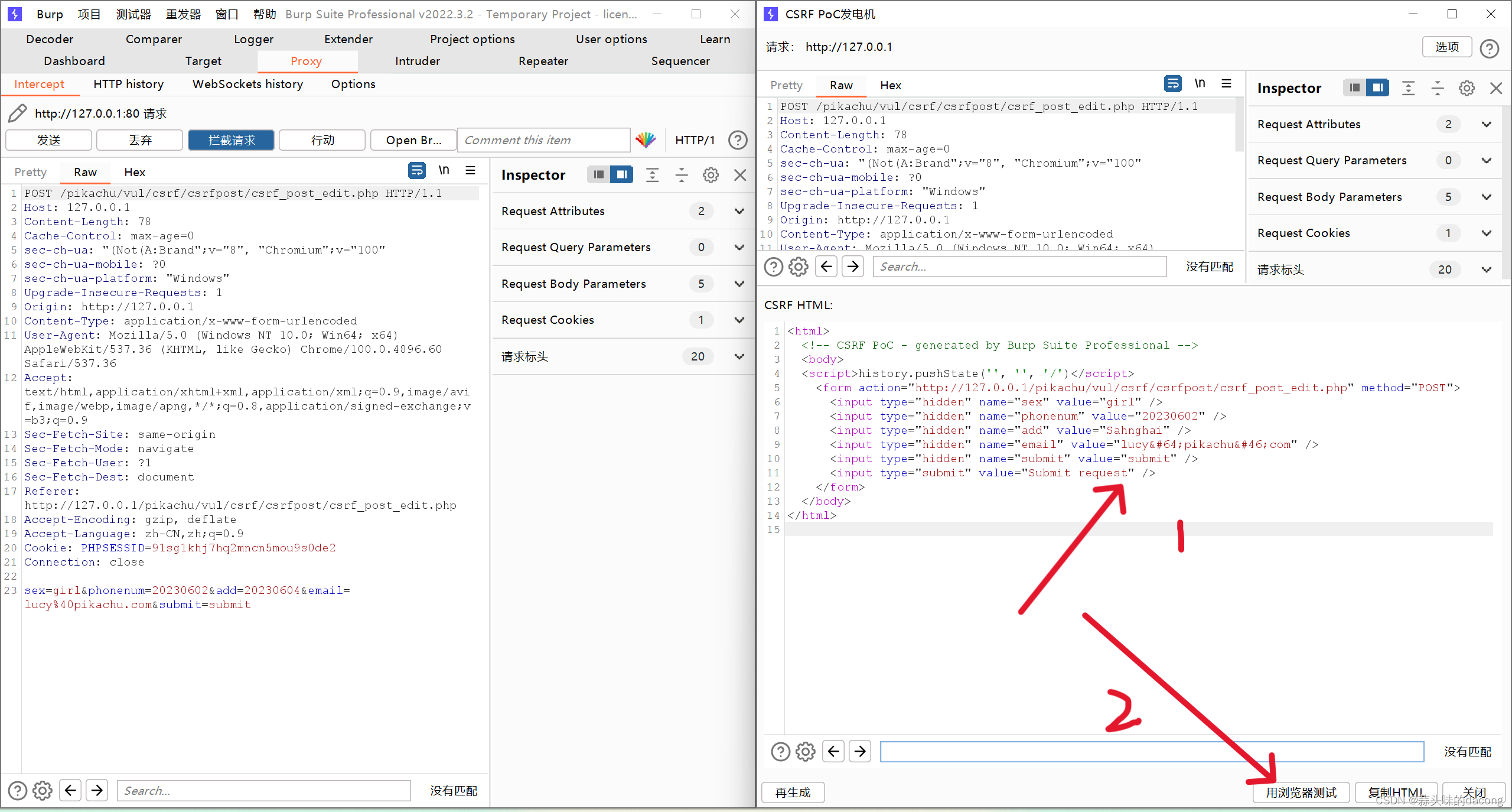Toggle the highlighted Intercept (拦截请求) button off
The image size is (1512, 812).
click(231, 140)
